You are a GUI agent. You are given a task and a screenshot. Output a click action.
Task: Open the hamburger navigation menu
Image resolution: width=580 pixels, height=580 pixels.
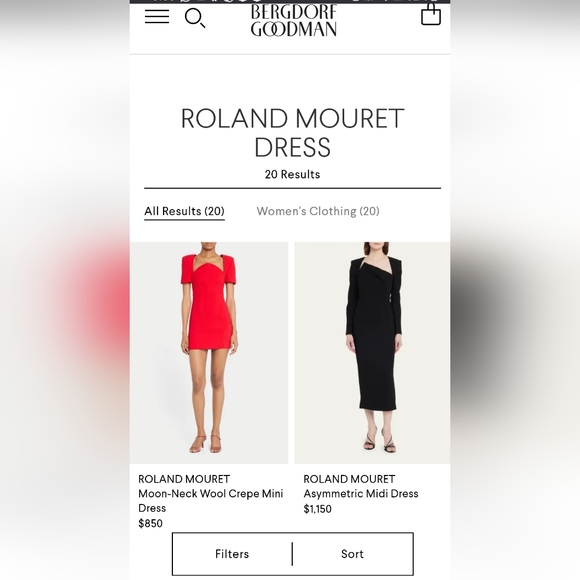pyautogui.click(x=157, y=17)
